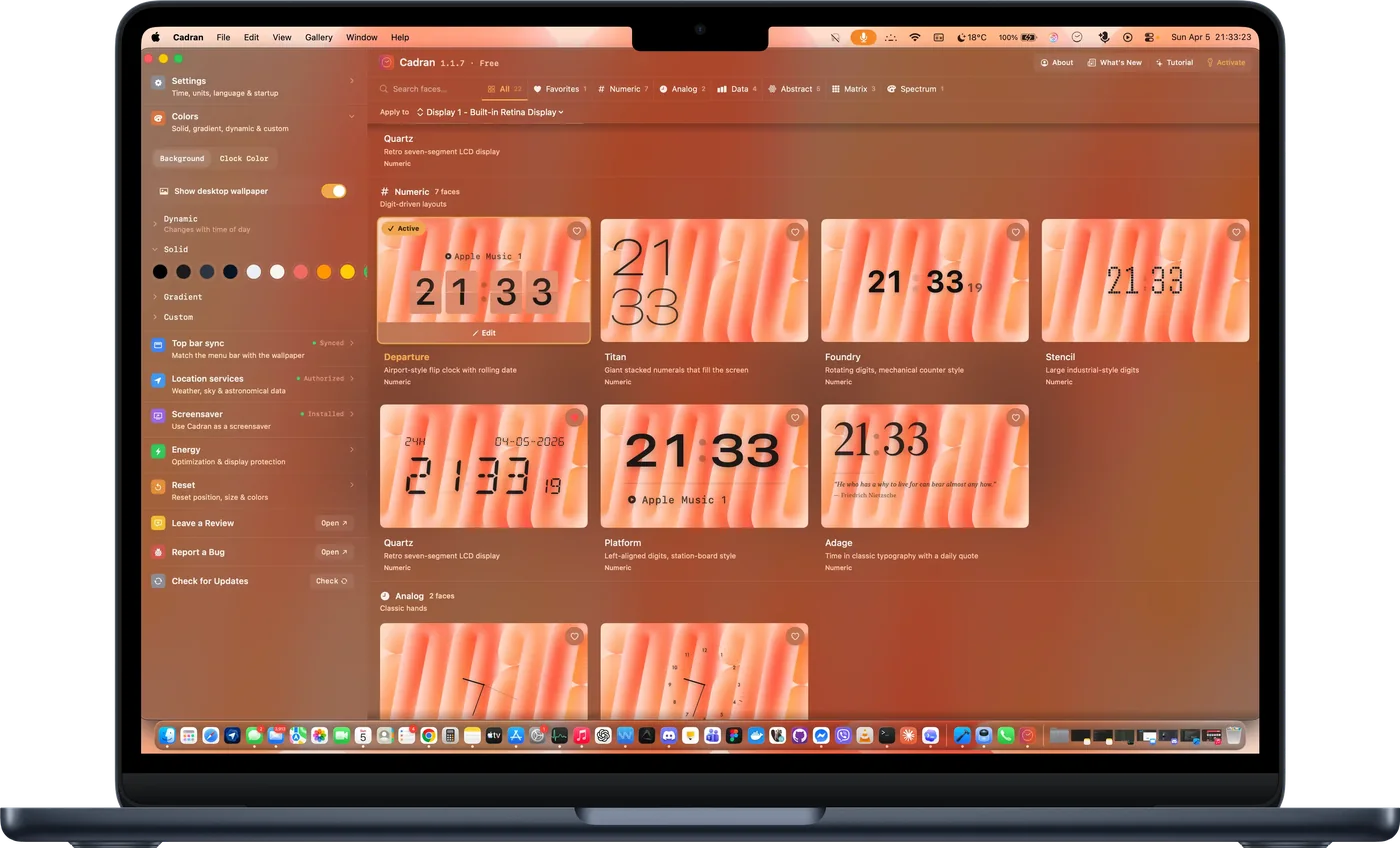Click the Activate button
The width and height of the screenshot is (1400, 848).
tap(1225, 62)
